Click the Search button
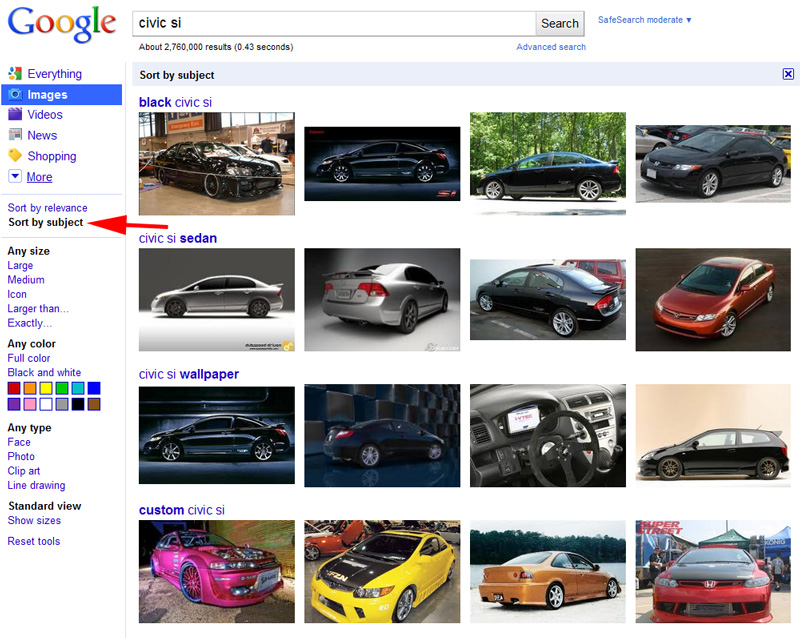 [x=560, y=23]
